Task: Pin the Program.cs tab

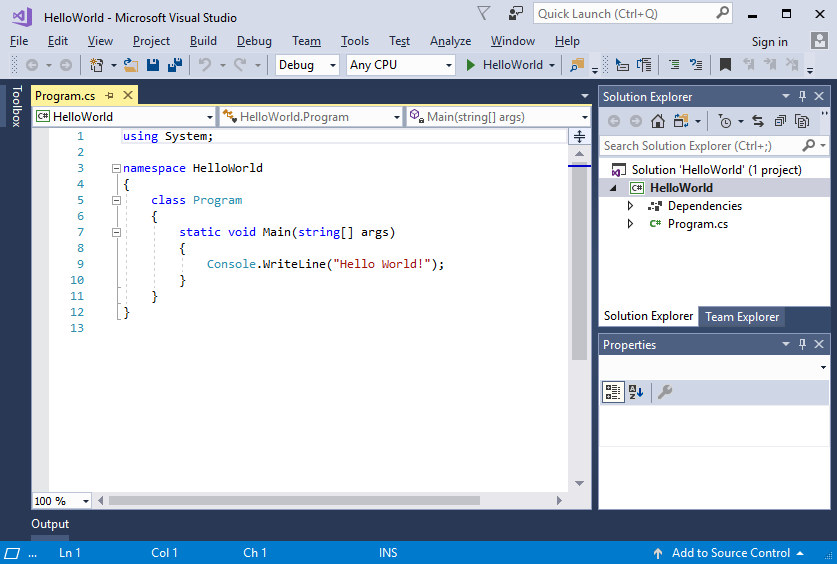Action: pos(110,96)
